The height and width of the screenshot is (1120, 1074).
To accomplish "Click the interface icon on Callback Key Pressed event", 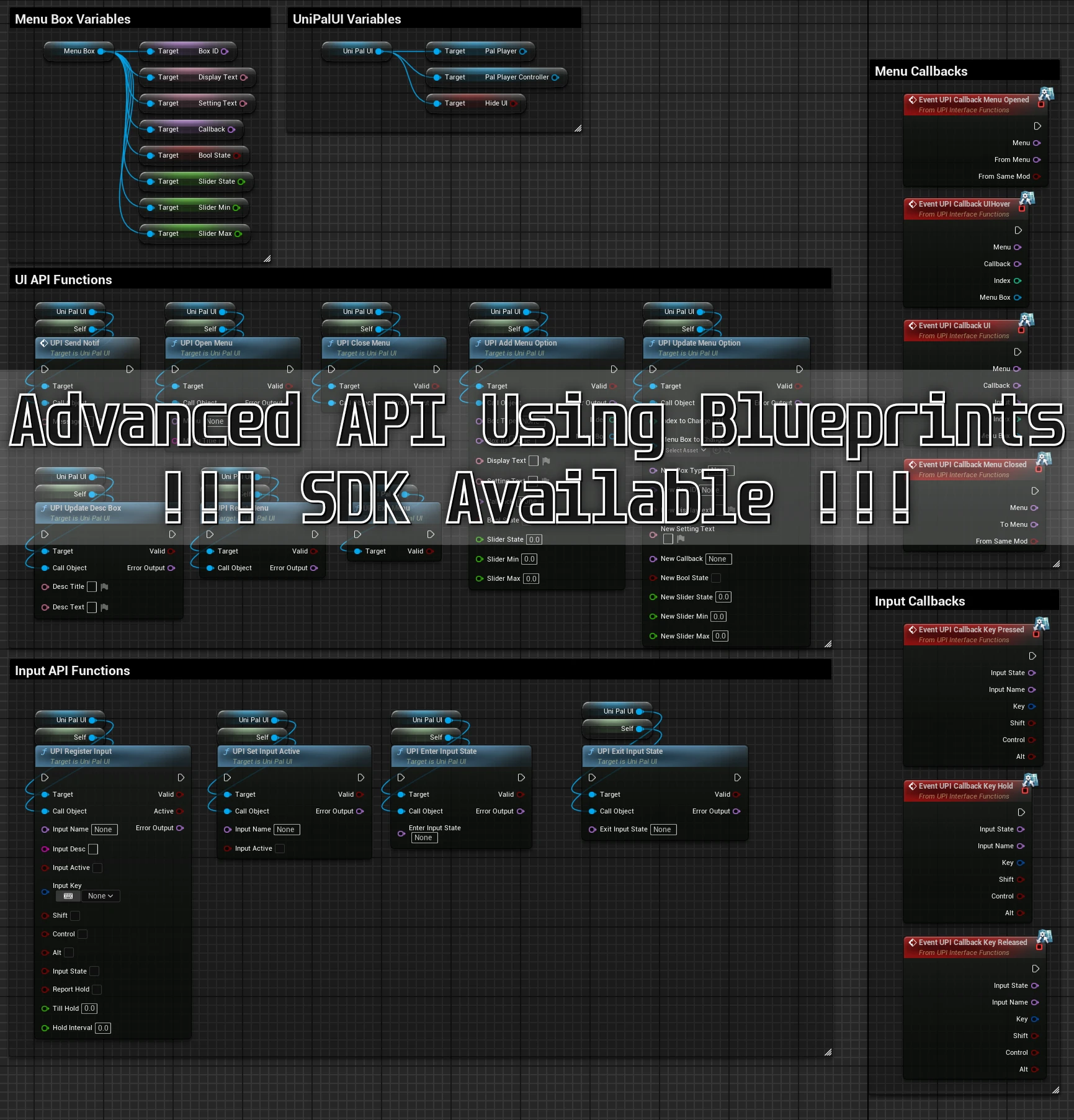I will point(1042,624).
